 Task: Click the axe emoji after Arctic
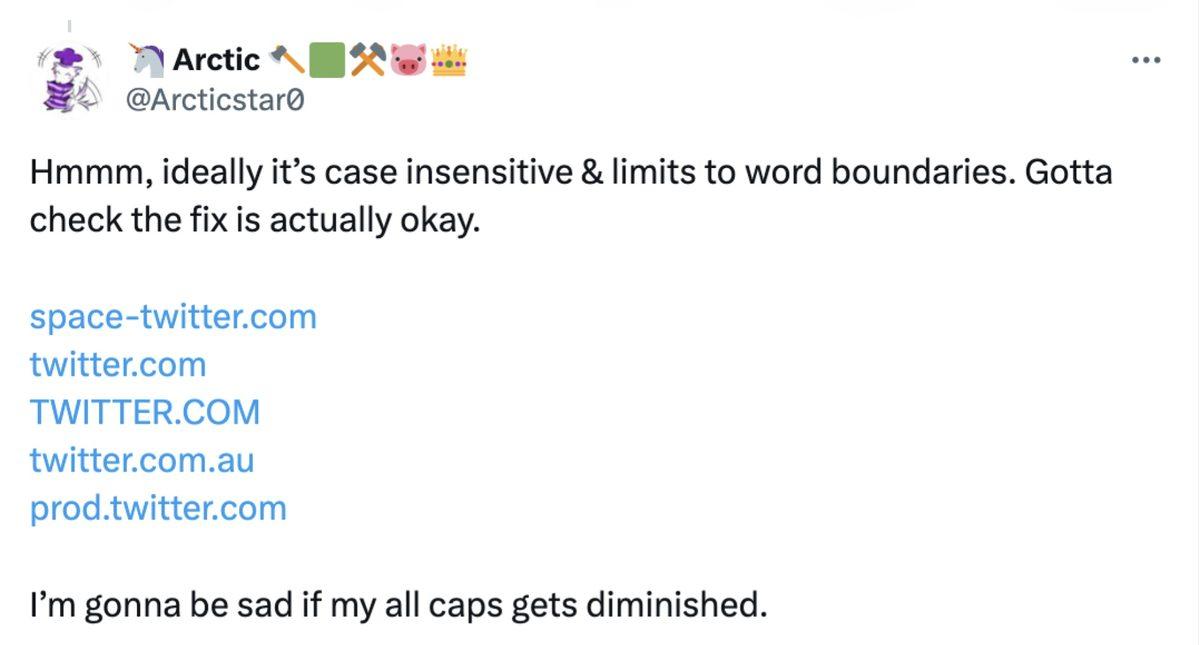[288, 61]
